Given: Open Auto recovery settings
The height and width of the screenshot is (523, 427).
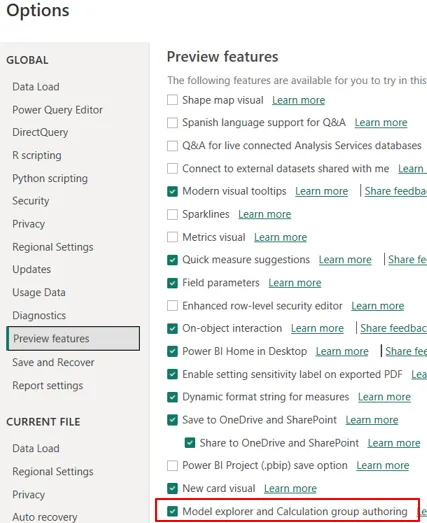Looking at the screenshot, I should coord(45,517).
